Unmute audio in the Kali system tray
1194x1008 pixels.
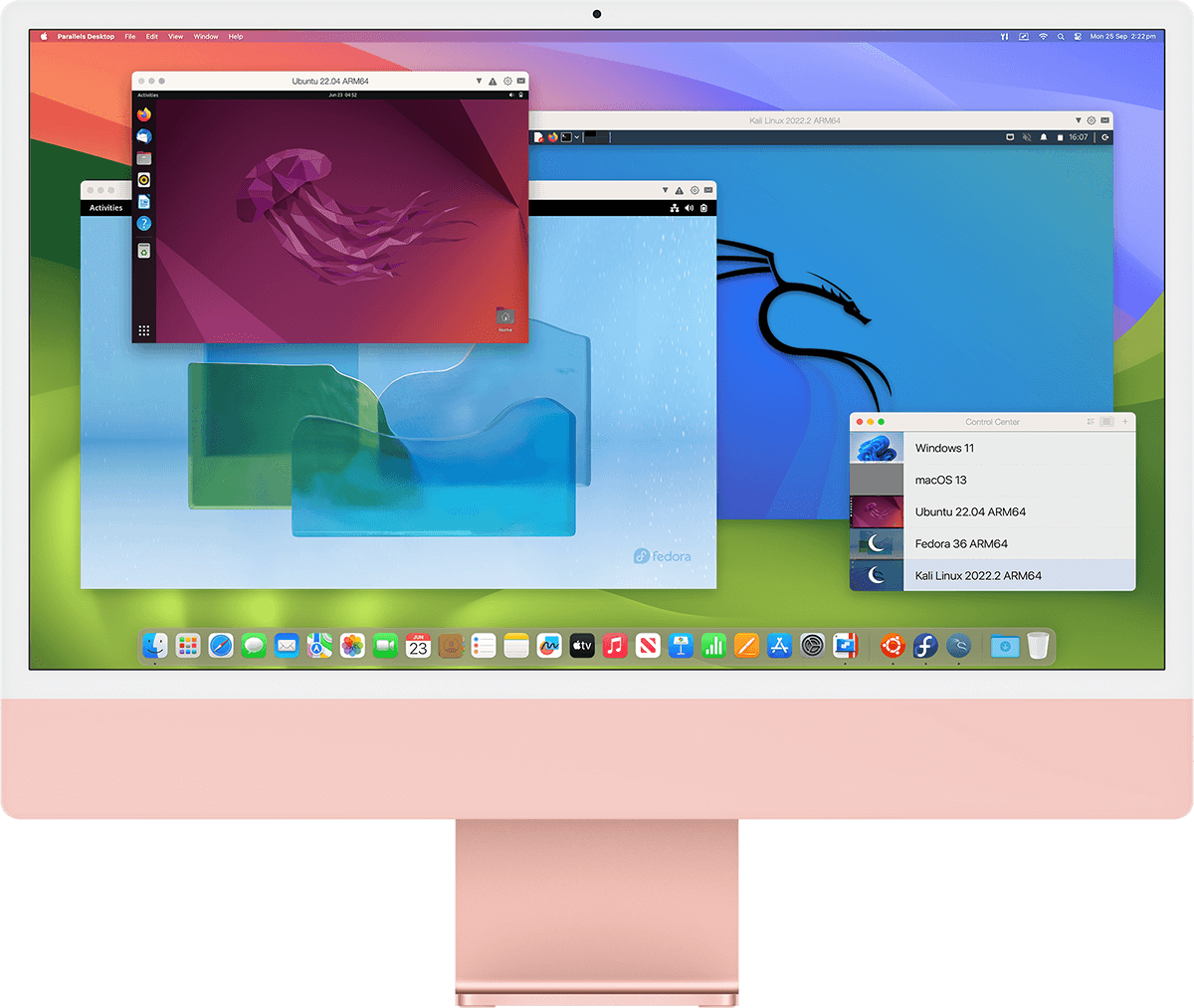[x=1027, y=137]
